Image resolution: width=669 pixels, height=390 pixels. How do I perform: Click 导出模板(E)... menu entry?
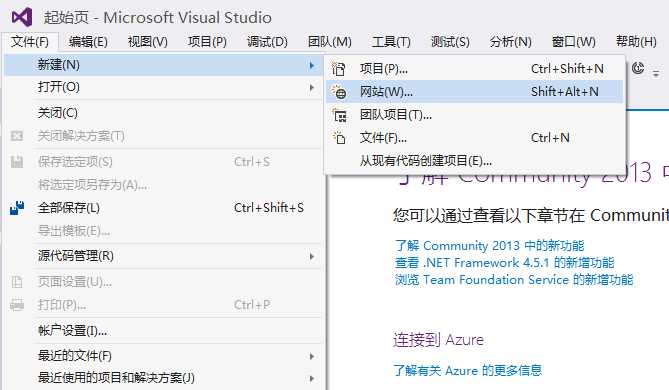click(163, 231)
